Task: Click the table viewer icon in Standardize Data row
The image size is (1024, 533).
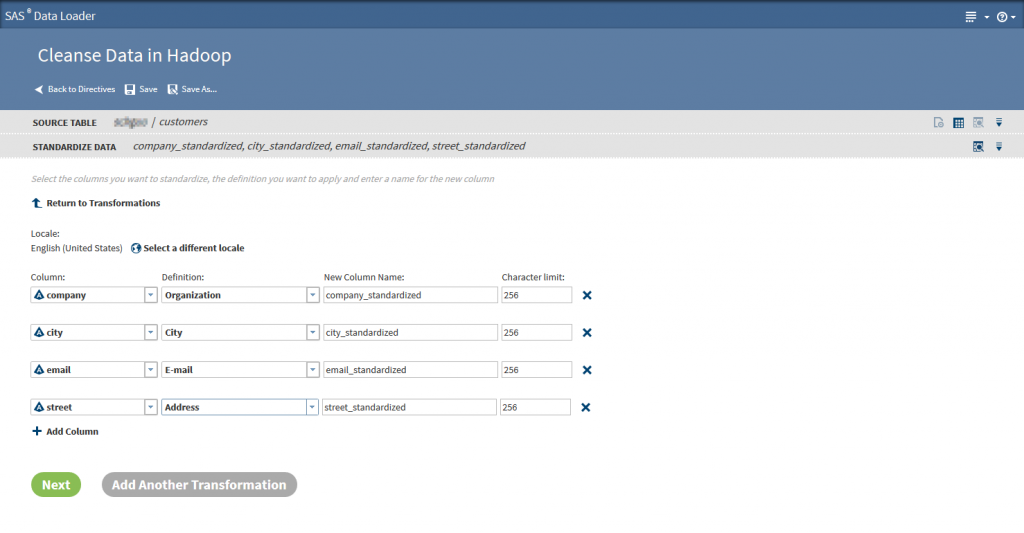Action: (x=978, y=147)
